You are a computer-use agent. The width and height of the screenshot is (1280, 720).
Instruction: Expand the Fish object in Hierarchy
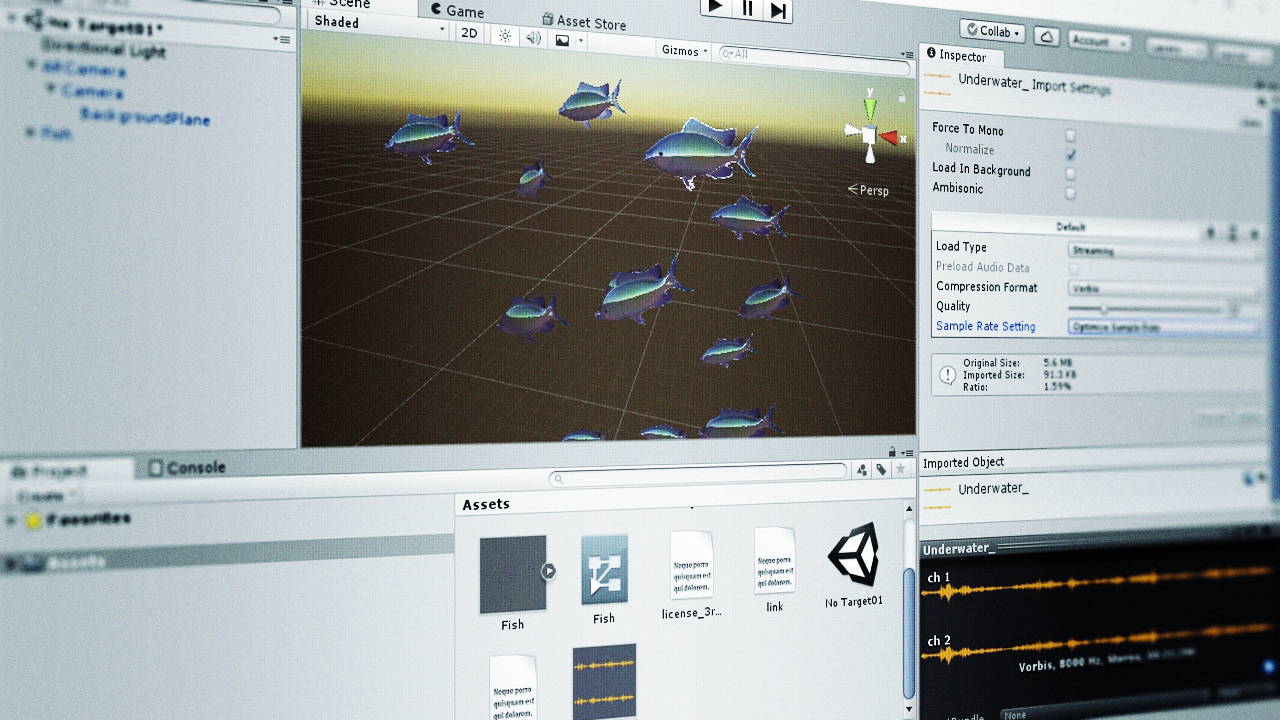[x=30, y=130]
